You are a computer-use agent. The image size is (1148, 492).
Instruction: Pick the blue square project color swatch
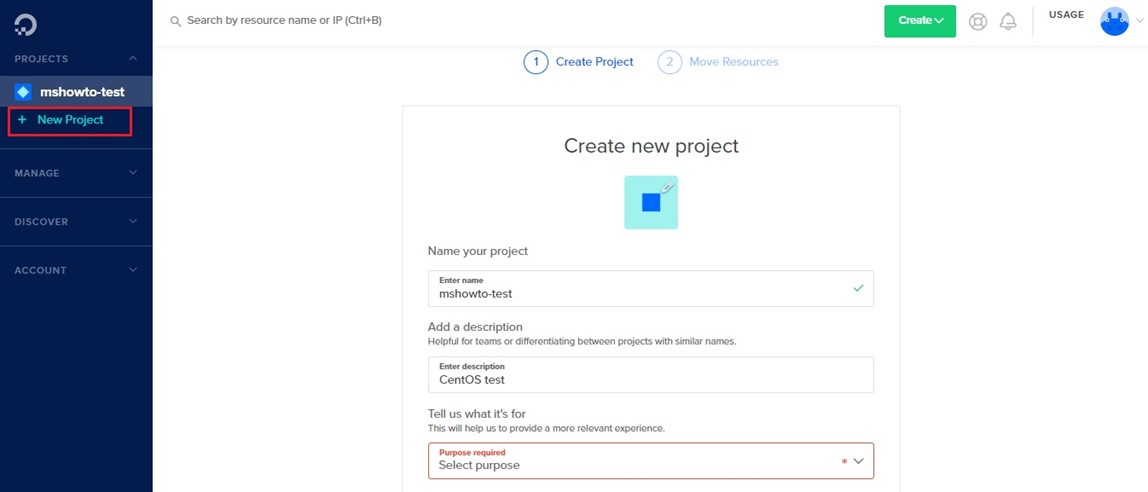651,203
